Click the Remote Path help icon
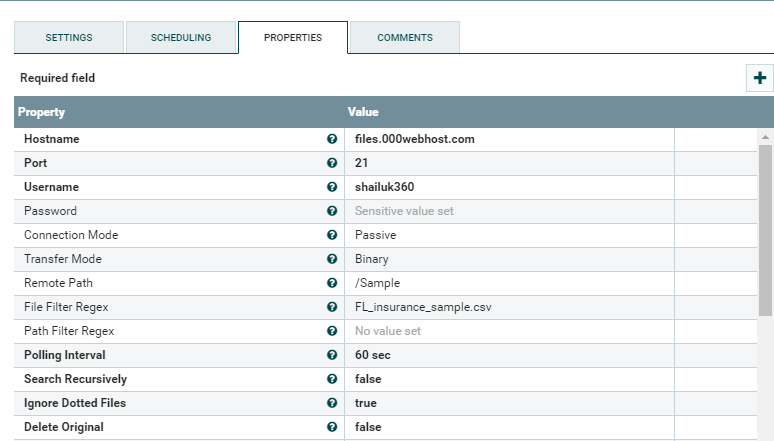 tap(332, 283)
